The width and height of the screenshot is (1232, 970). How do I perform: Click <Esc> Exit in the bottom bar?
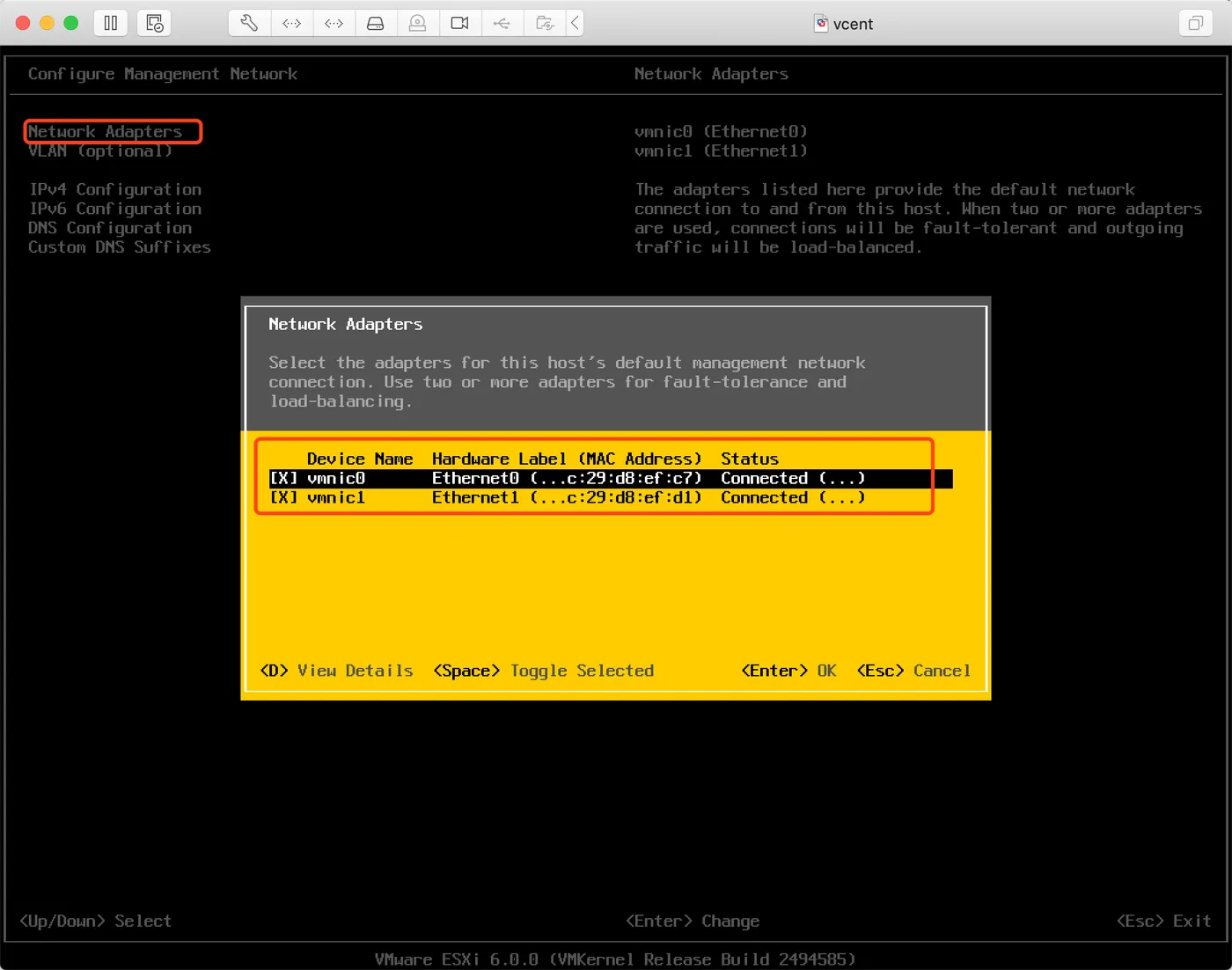coord(1163,921)
